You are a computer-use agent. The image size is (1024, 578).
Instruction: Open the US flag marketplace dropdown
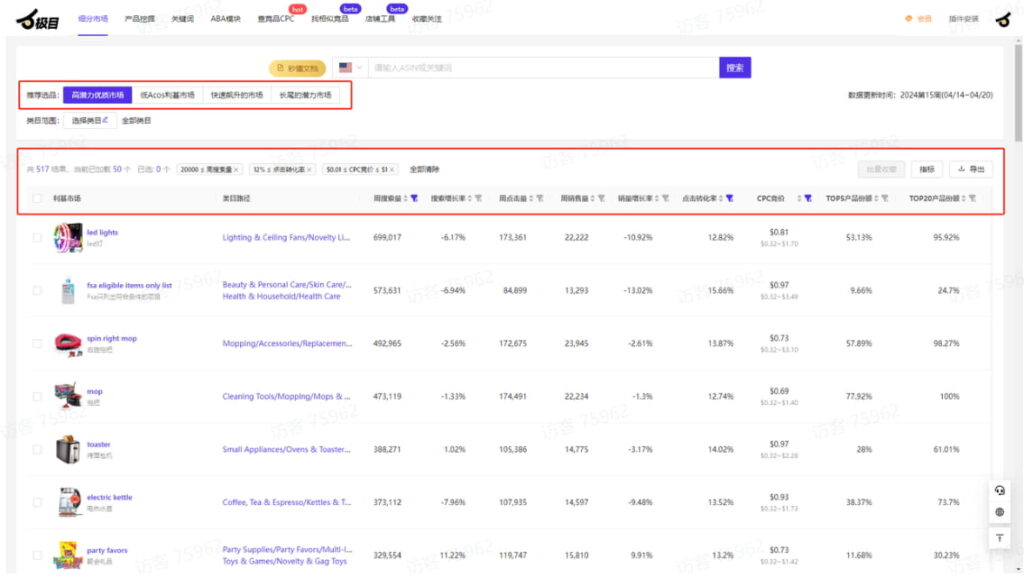(x=350, y=68)
